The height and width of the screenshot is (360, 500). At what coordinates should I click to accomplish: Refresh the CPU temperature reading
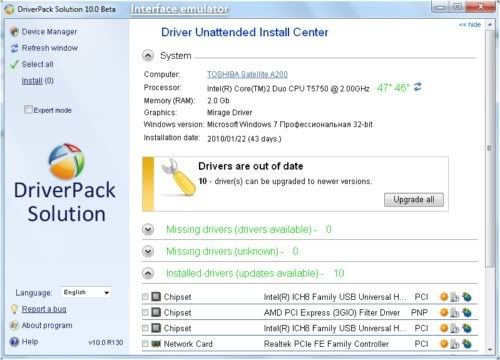pos(418,87)
